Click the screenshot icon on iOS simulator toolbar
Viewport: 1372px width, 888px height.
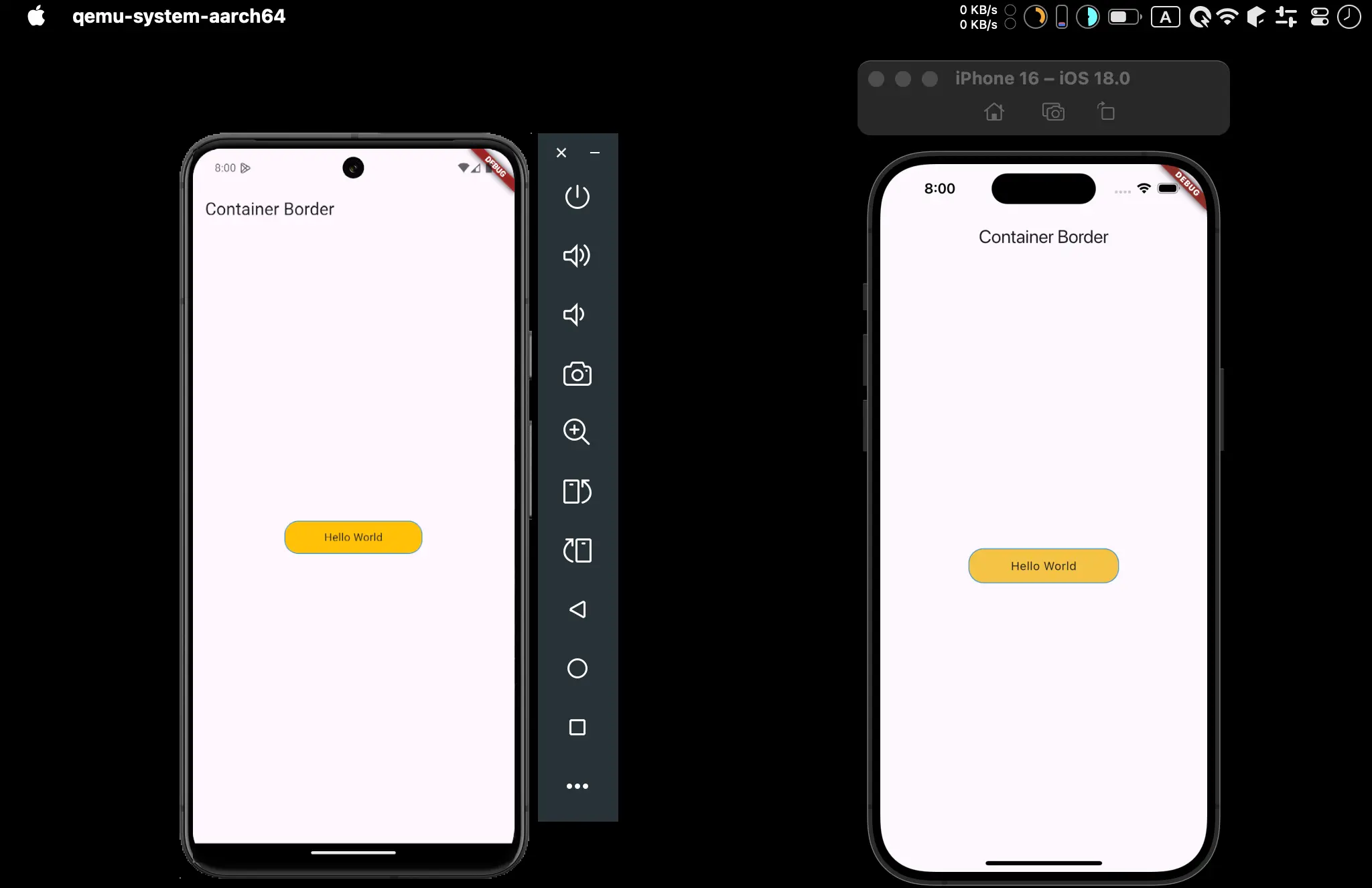pos(1051,111)
